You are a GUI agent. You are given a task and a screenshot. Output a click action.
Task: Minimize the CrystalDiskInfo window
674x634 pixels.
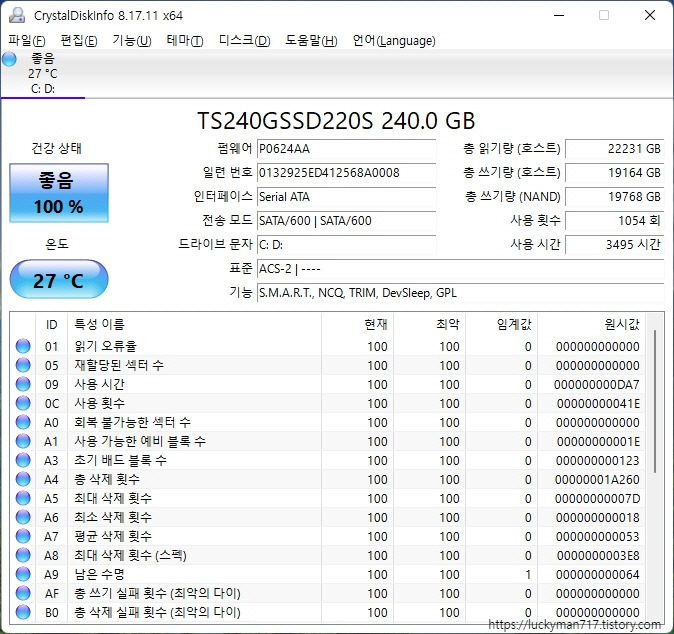[x=559, y=15]
